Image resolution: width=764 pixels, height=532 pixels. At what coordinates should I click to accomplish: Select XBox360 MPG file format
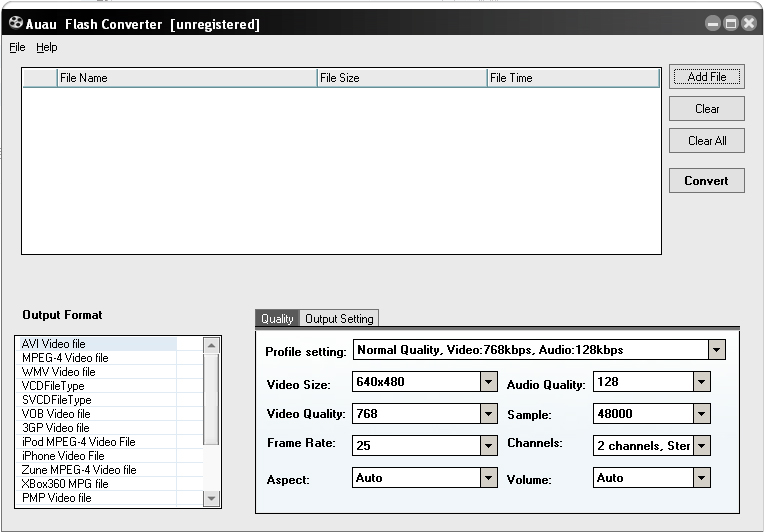96,484
